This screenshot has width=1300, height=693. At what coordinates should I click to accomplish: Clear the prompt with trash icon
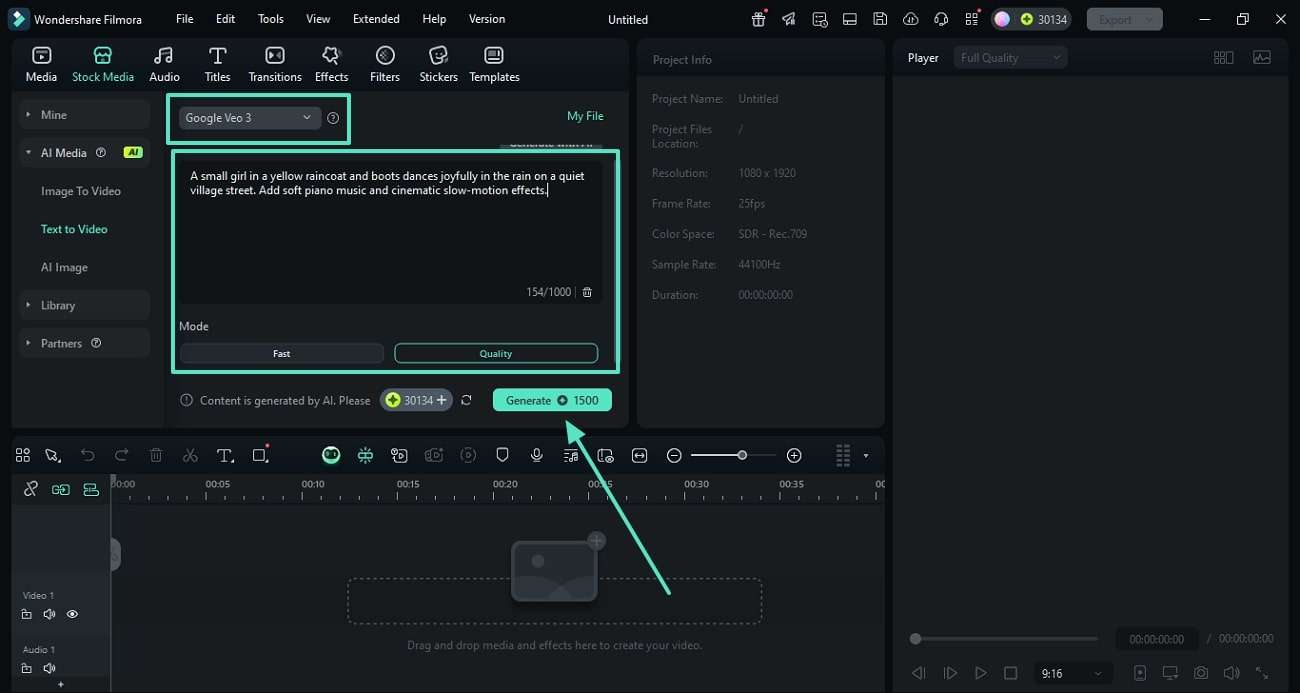587,292
